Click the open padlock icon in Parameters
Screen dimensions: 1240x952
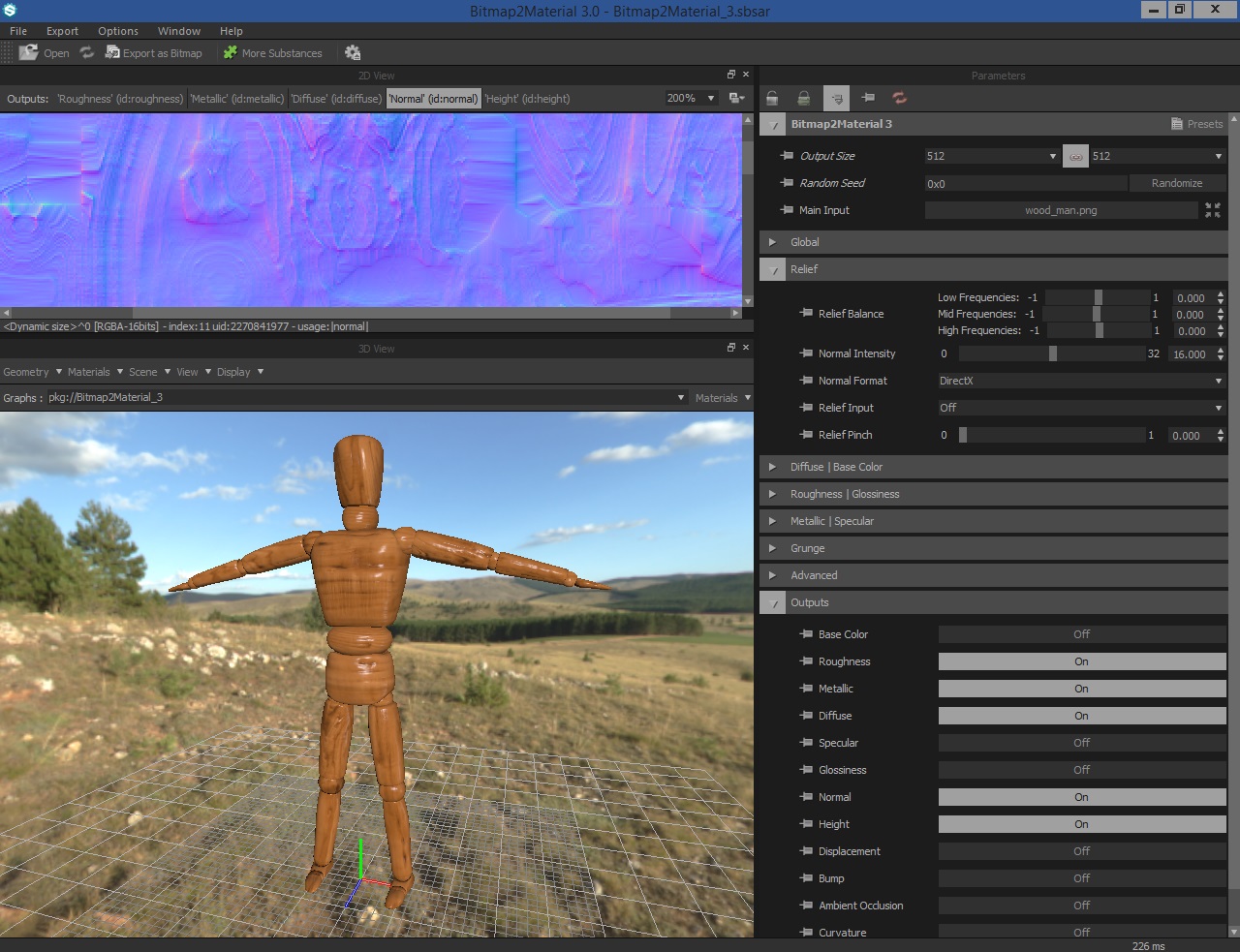pyautogui.click(x=772, y=98)
